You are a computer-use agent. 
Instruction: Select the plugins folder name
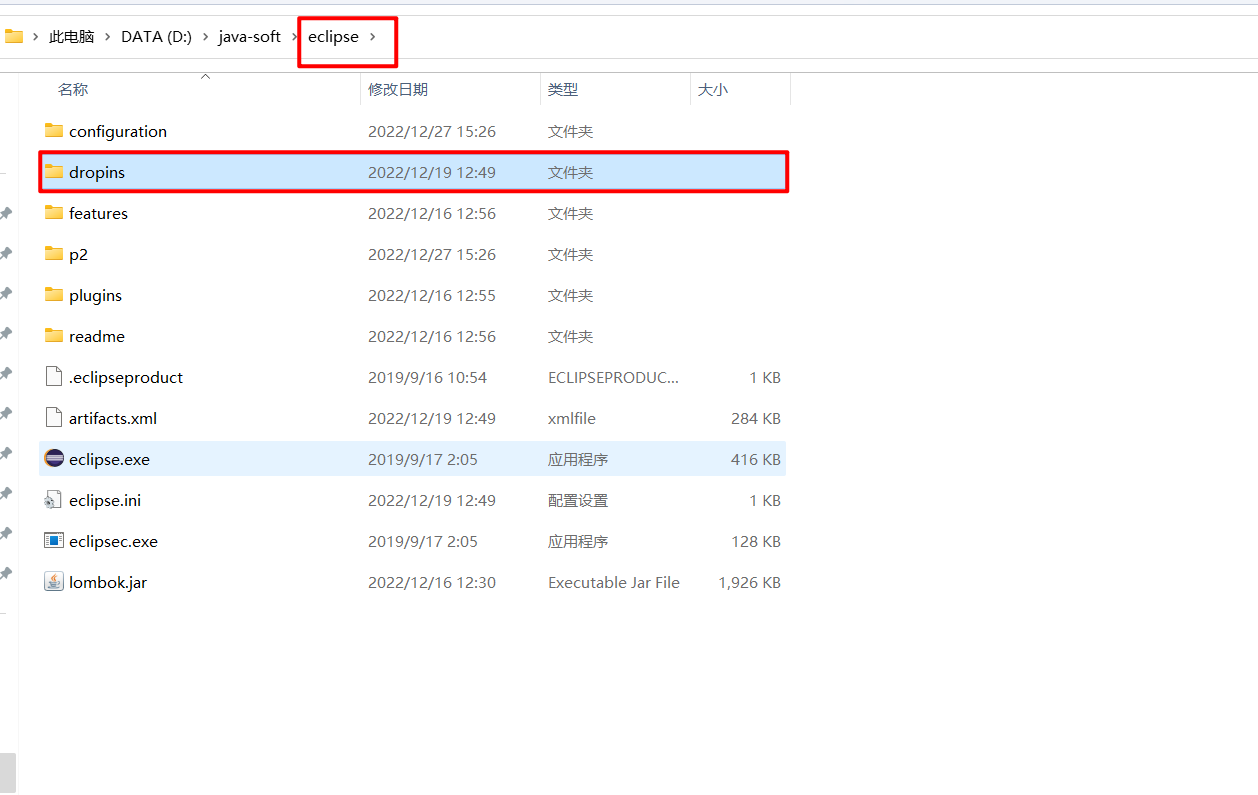pos(95,295)
